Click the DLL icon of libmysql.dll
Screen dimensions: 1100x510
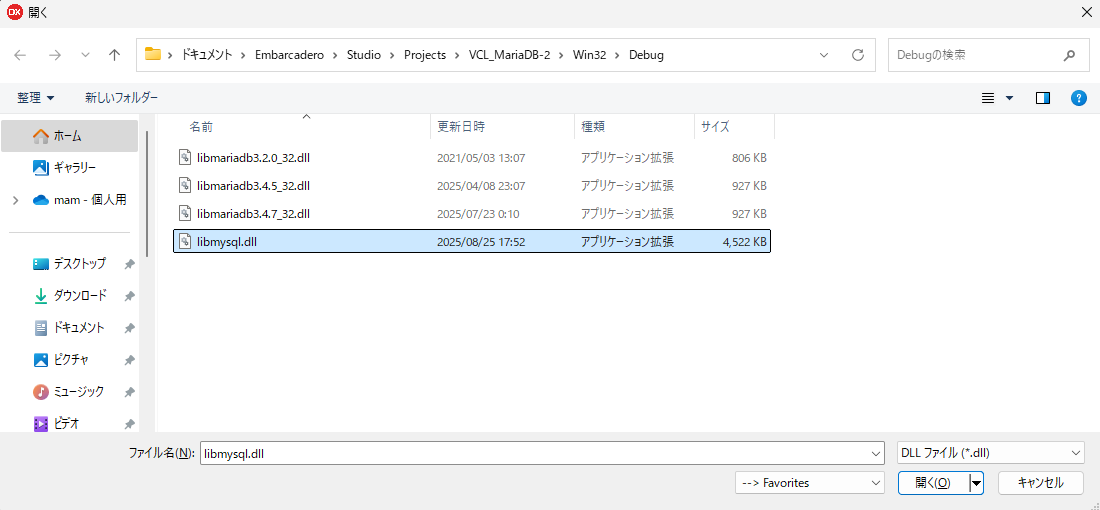point(185,241)
